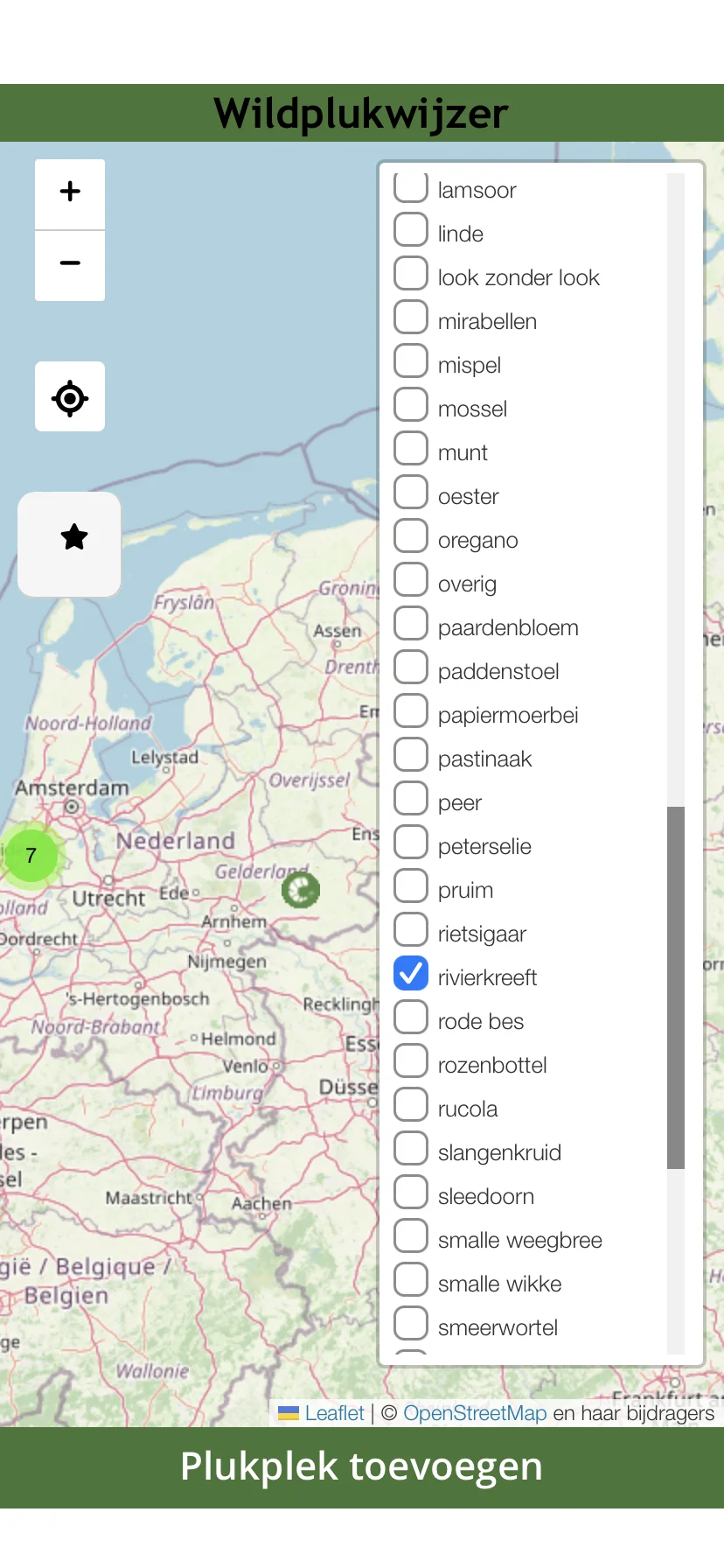Click the Lelystad map label
The width and height of the screenshot is (724, 1568).
coord(164,758)
